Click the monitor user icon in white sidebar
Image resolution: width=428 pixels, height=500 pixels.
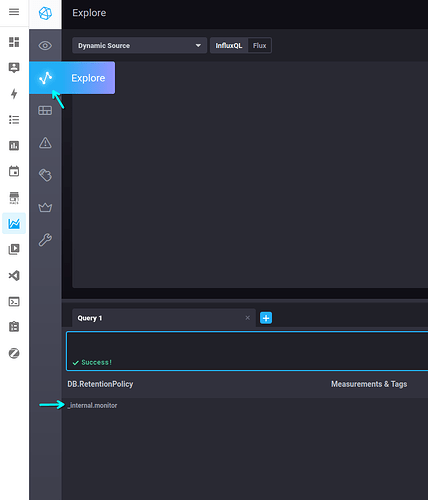coord(14,68)
